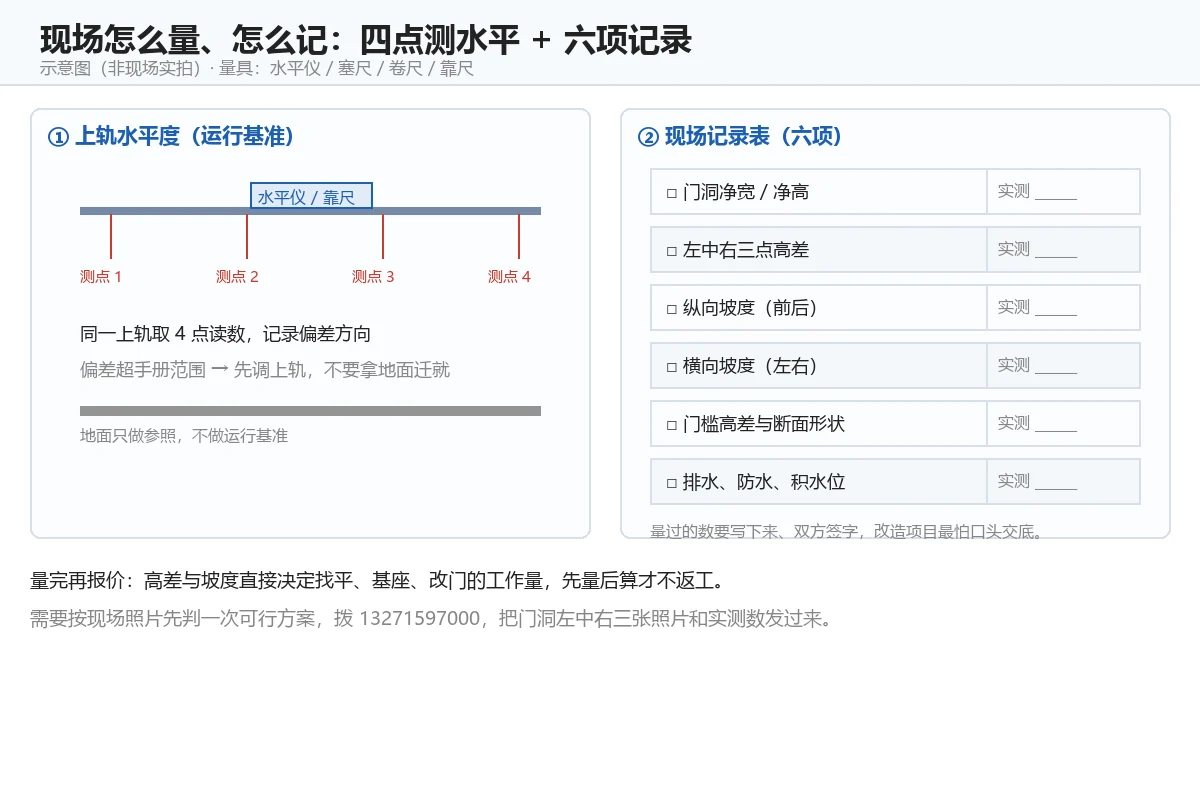Check the 门洞净宽 / 净高 checkbox

[x=672, y=192]
